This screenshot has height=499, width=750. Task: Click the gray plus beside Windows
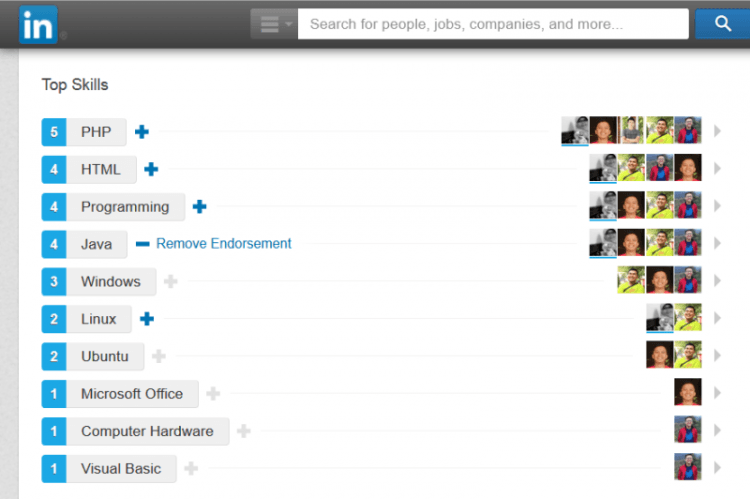171,281
